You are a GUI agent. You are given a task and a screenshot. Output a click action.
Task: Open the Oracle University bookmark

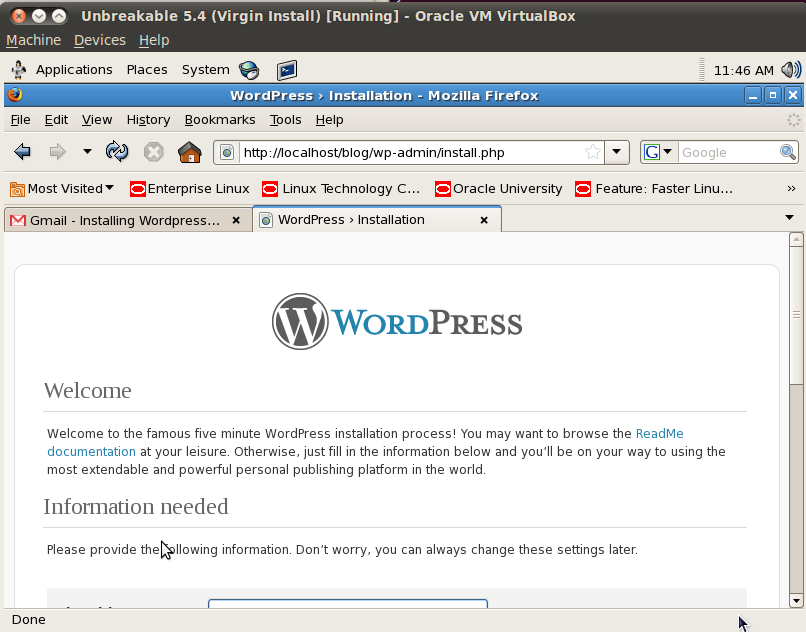coord(499,189)
